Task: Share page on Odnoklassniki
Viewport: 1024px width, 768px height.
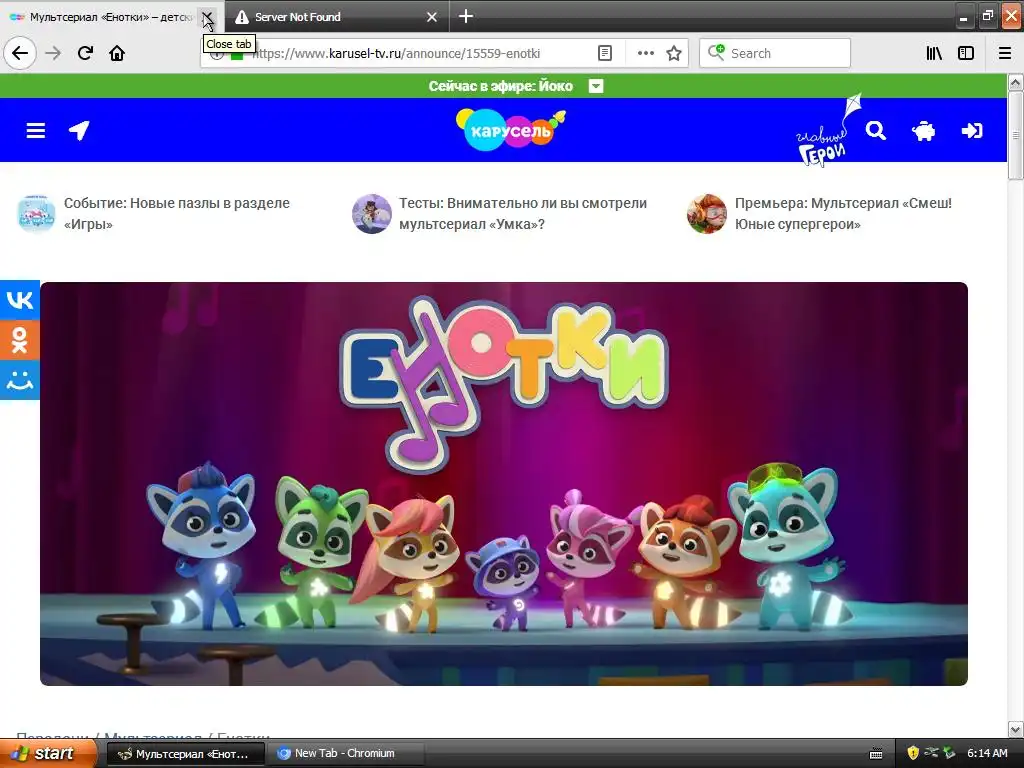Action: pos(20,340)
